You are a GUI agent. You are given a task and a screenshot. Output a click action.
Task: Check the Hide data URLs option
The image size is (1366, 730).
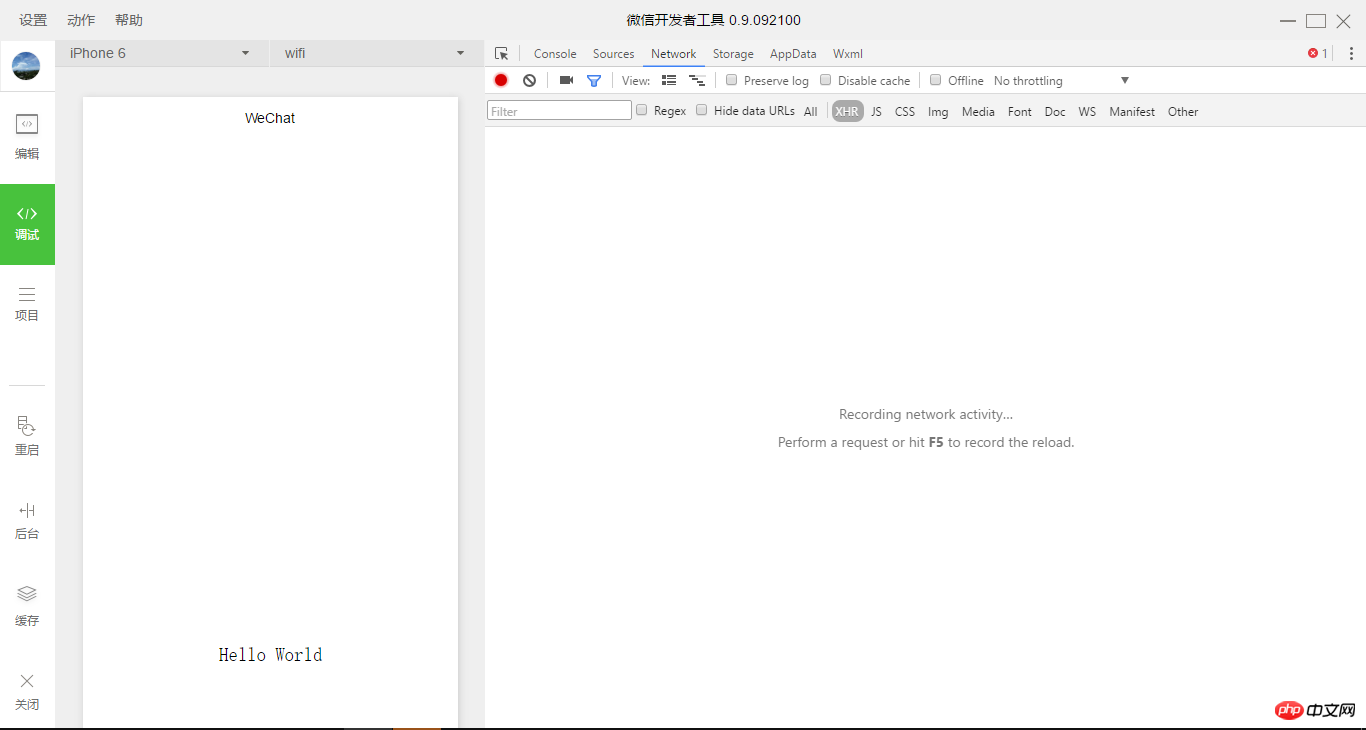click(702, 110)
